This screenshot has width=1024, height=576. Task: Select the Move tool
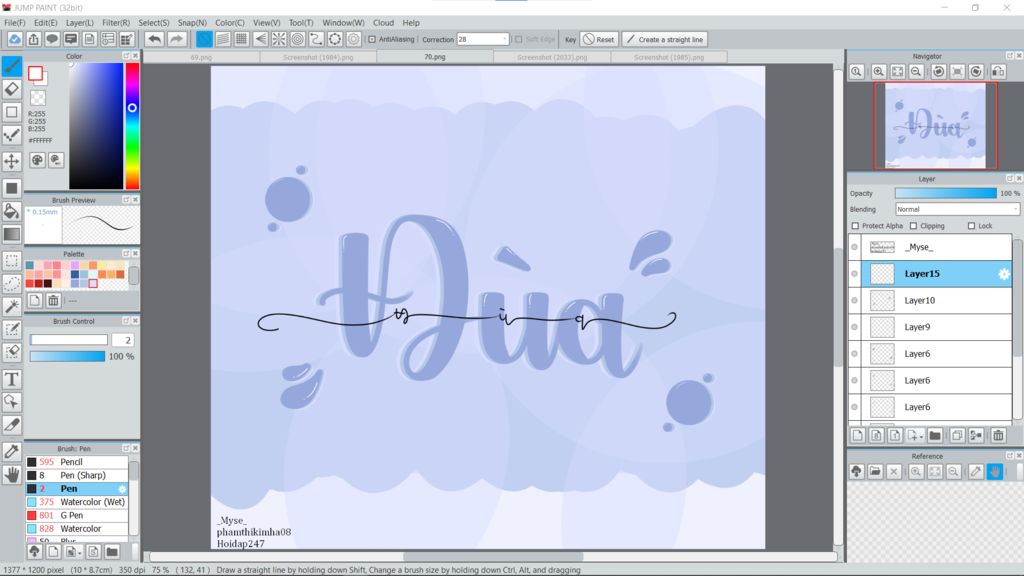(x=12, y=161)
